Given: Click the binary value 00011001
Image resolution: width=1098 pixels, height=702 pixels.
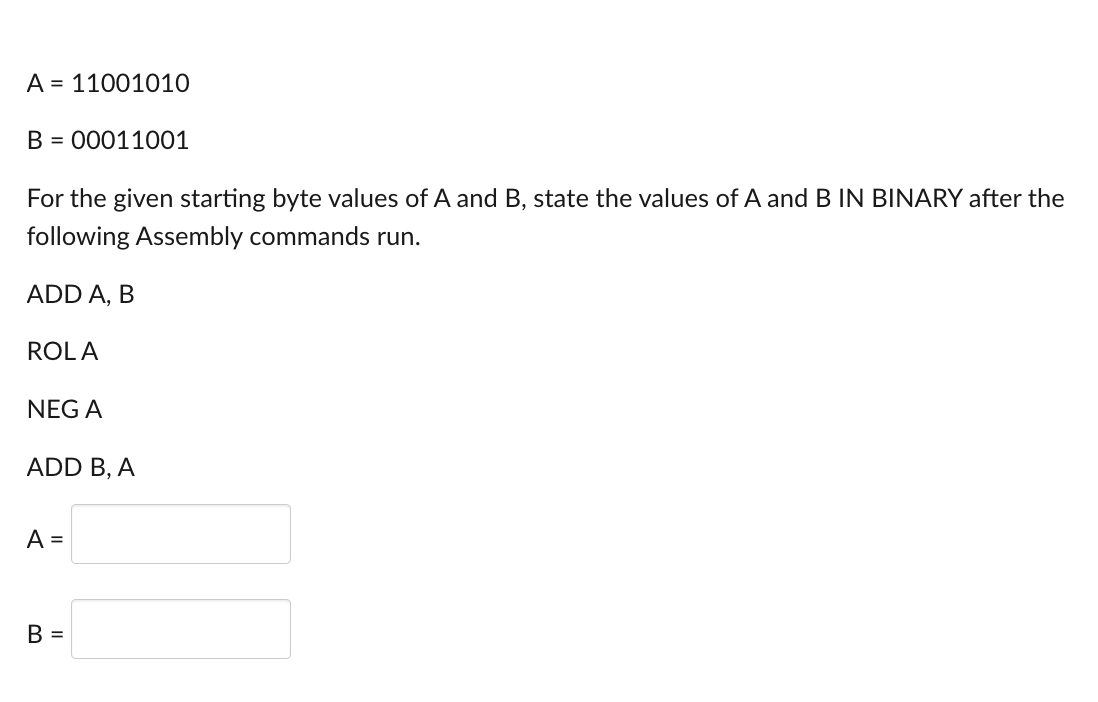Looking at the screenshot, I should point(130,140).
